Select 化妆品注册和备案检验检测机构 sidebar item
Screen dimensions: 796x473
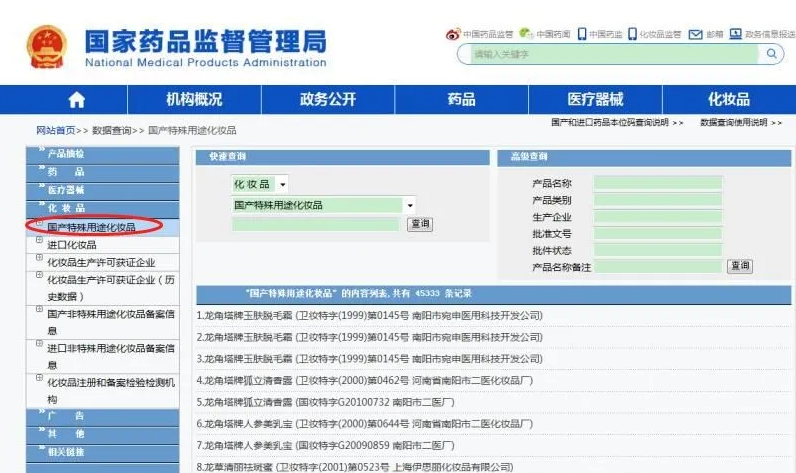(111, 391)
